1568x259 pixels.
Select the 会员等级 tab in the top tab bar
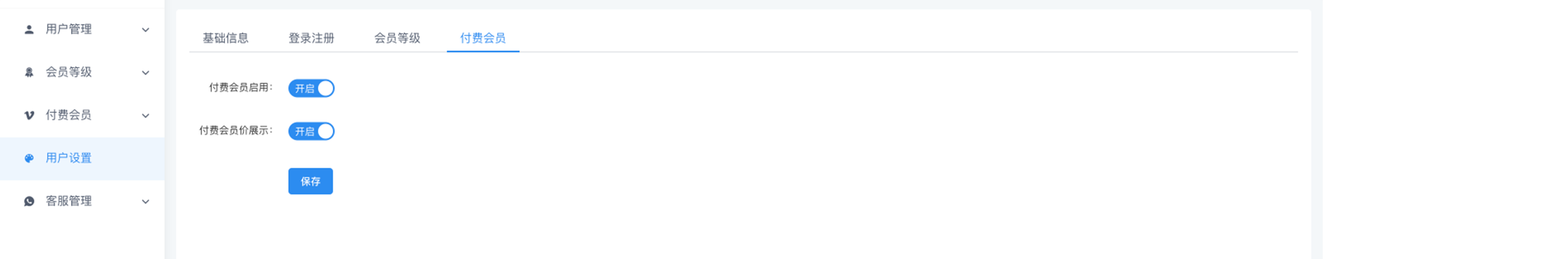point(397,38)
